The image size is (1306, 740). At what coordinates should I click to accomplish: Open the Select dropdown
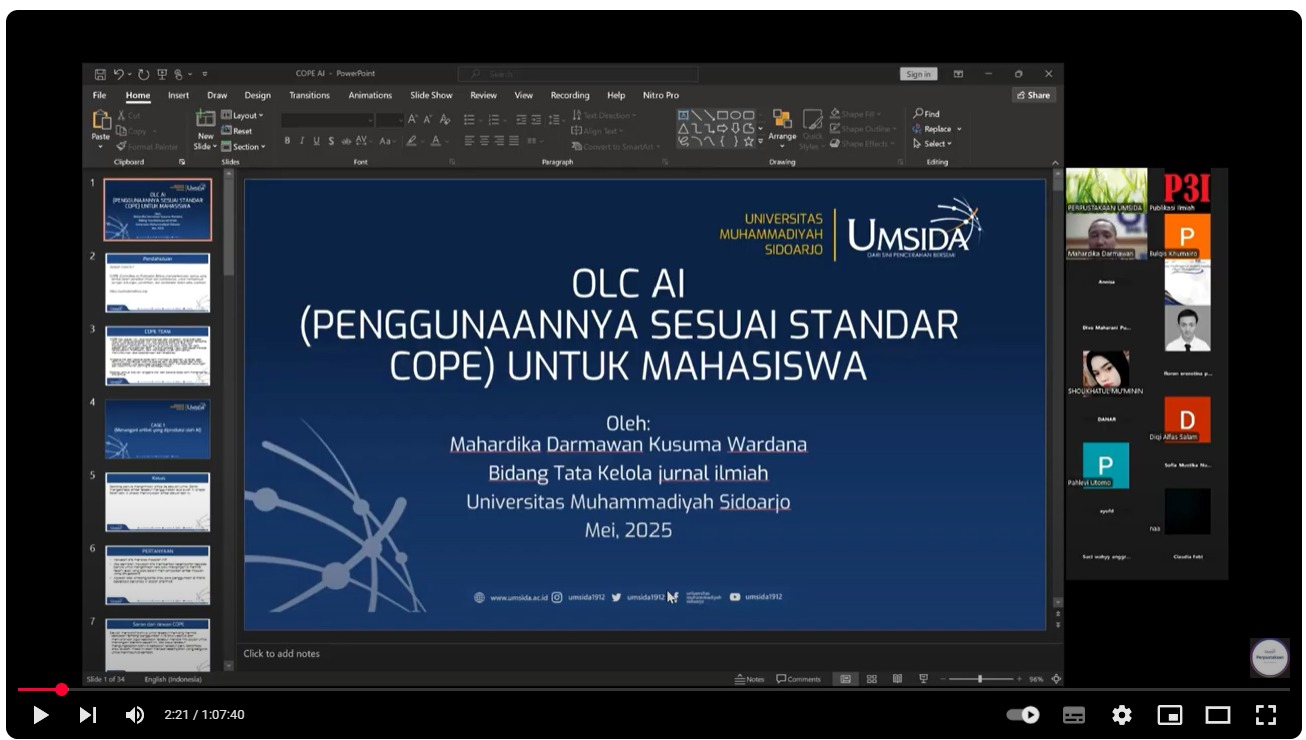[x=932, y=144]
